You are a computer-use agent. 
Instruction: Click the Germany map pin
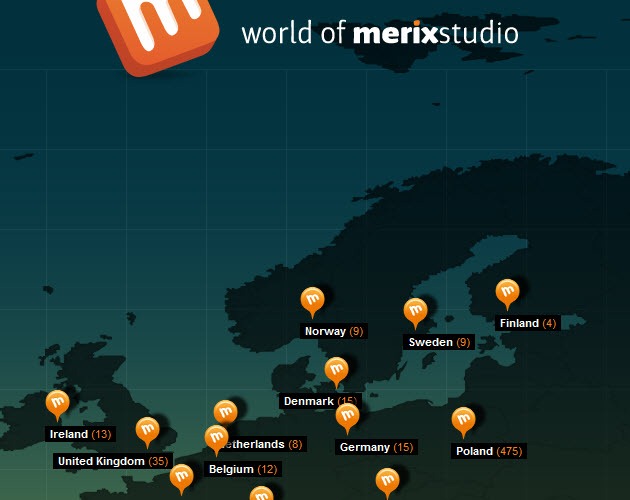(x=347, y=418)
